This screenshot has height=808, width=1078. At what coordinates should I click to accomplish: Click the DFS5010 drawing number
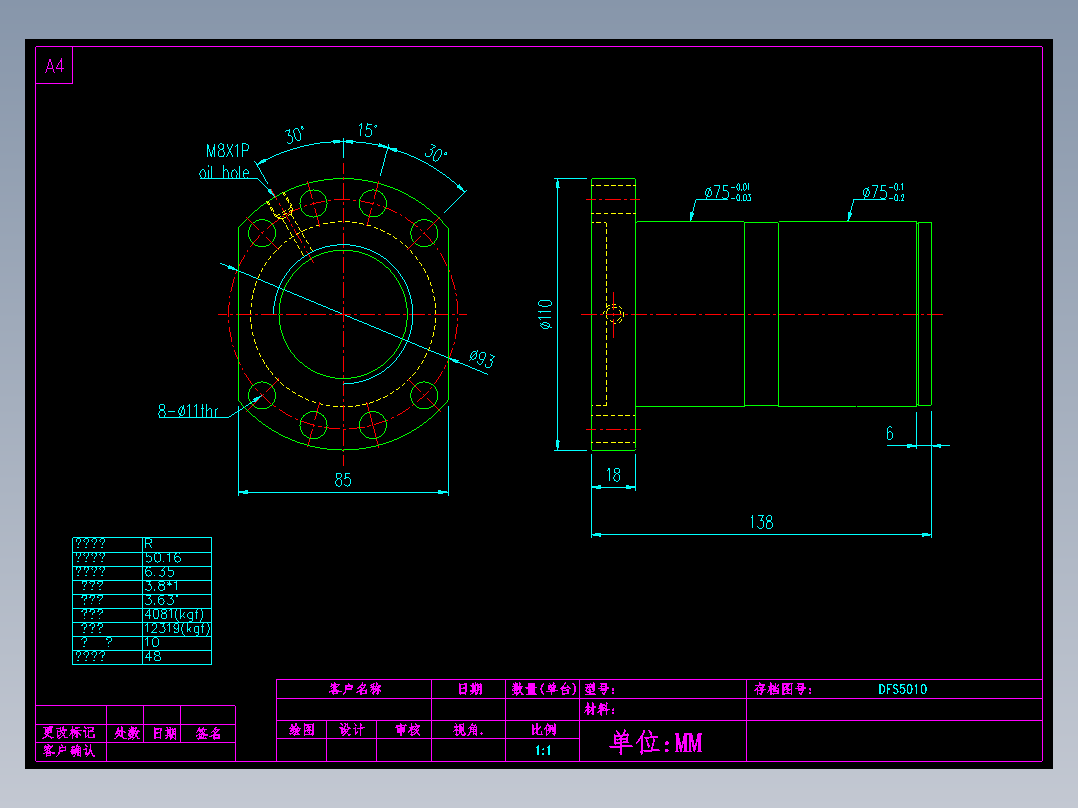903,689
